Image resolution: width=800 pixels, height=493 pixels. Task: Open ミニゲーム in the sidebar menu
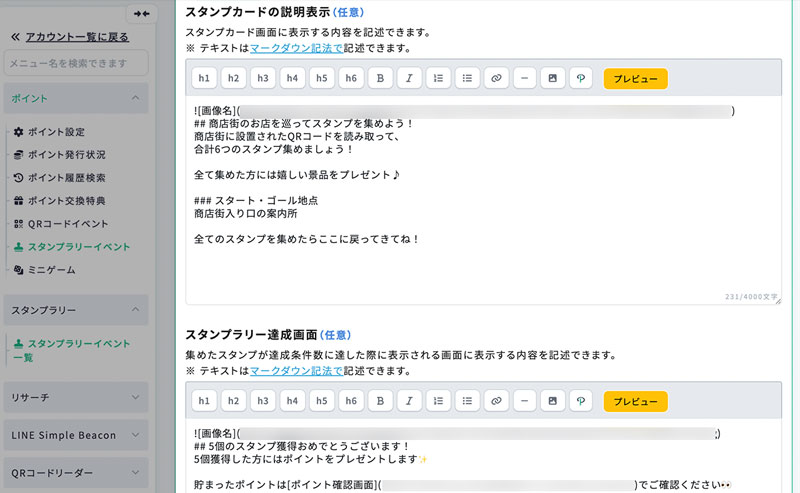pos(50,270)
